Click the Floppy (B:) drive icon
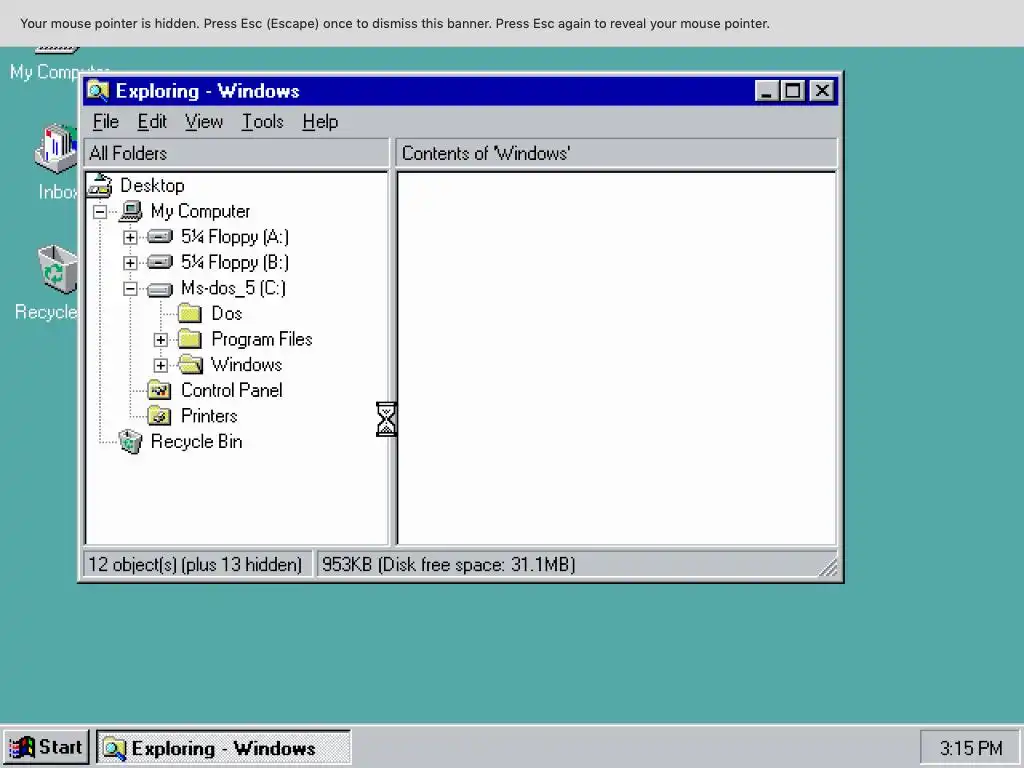The width and height of the screenshot is (1024, 768). pyautogui.click(x=160, y=262)
